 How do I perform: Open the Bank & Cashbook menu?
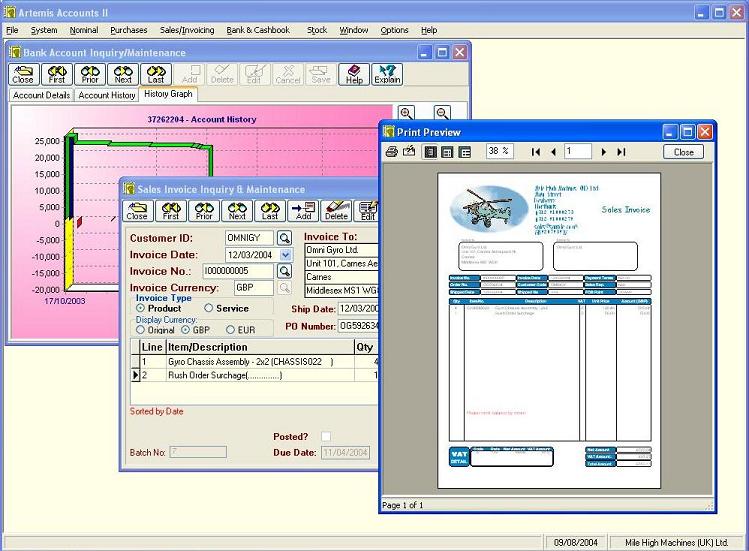tap(258, 30)
